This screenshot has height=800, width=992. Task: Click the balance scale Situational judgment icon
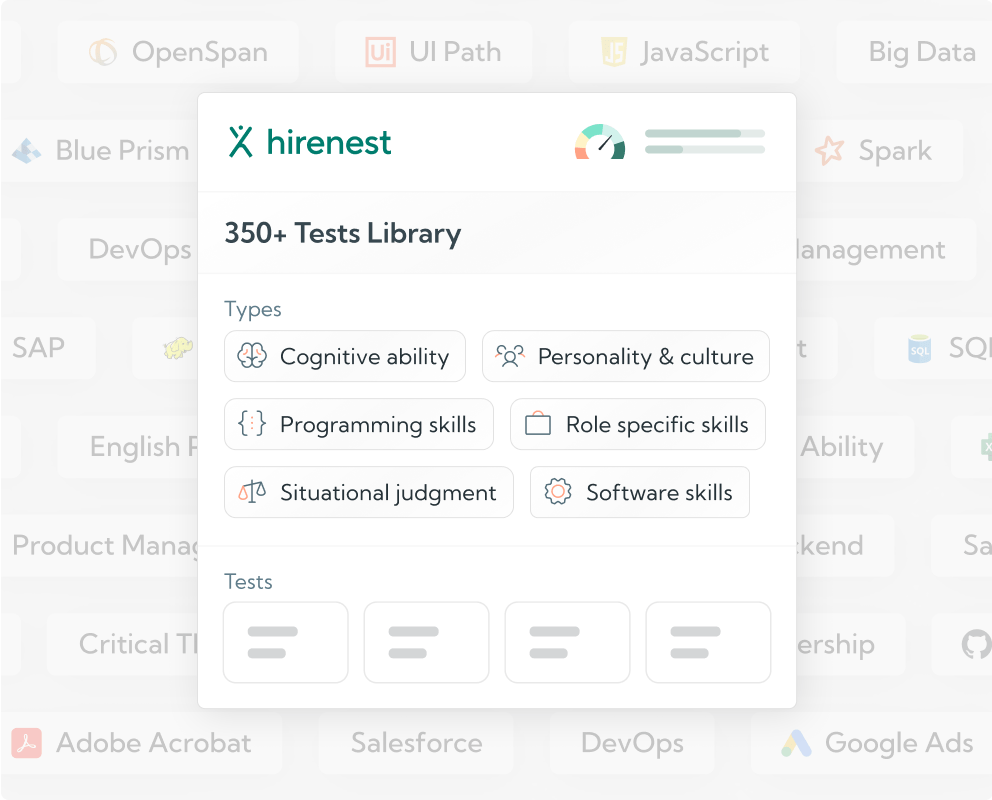pyautogui.click(x=252, y=493)
